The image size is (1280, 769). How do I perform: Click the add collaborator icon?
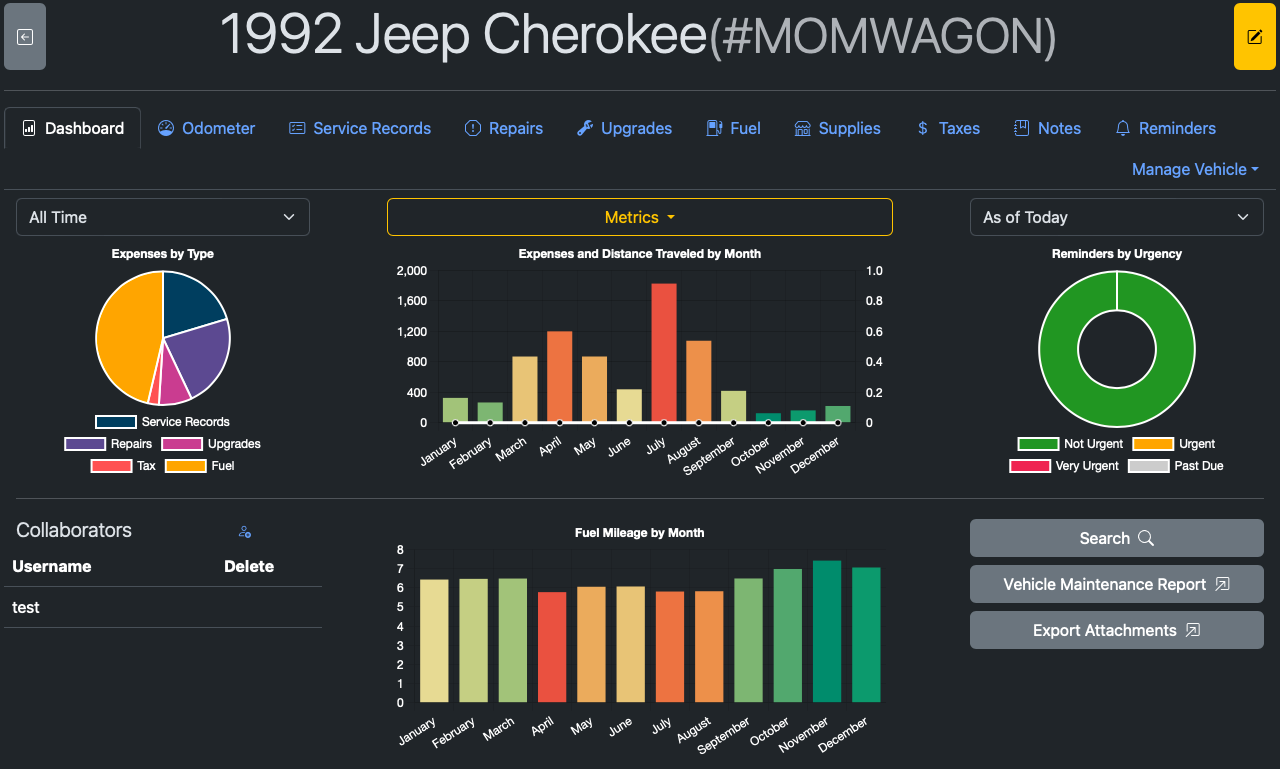click(x=245, y=532)
